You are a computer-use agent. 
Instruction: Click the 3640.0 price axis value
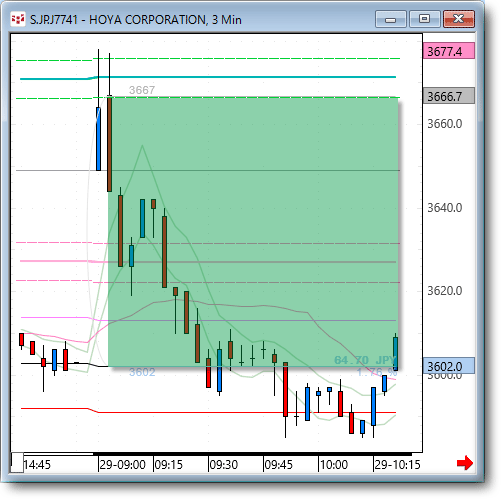point(445,208)
